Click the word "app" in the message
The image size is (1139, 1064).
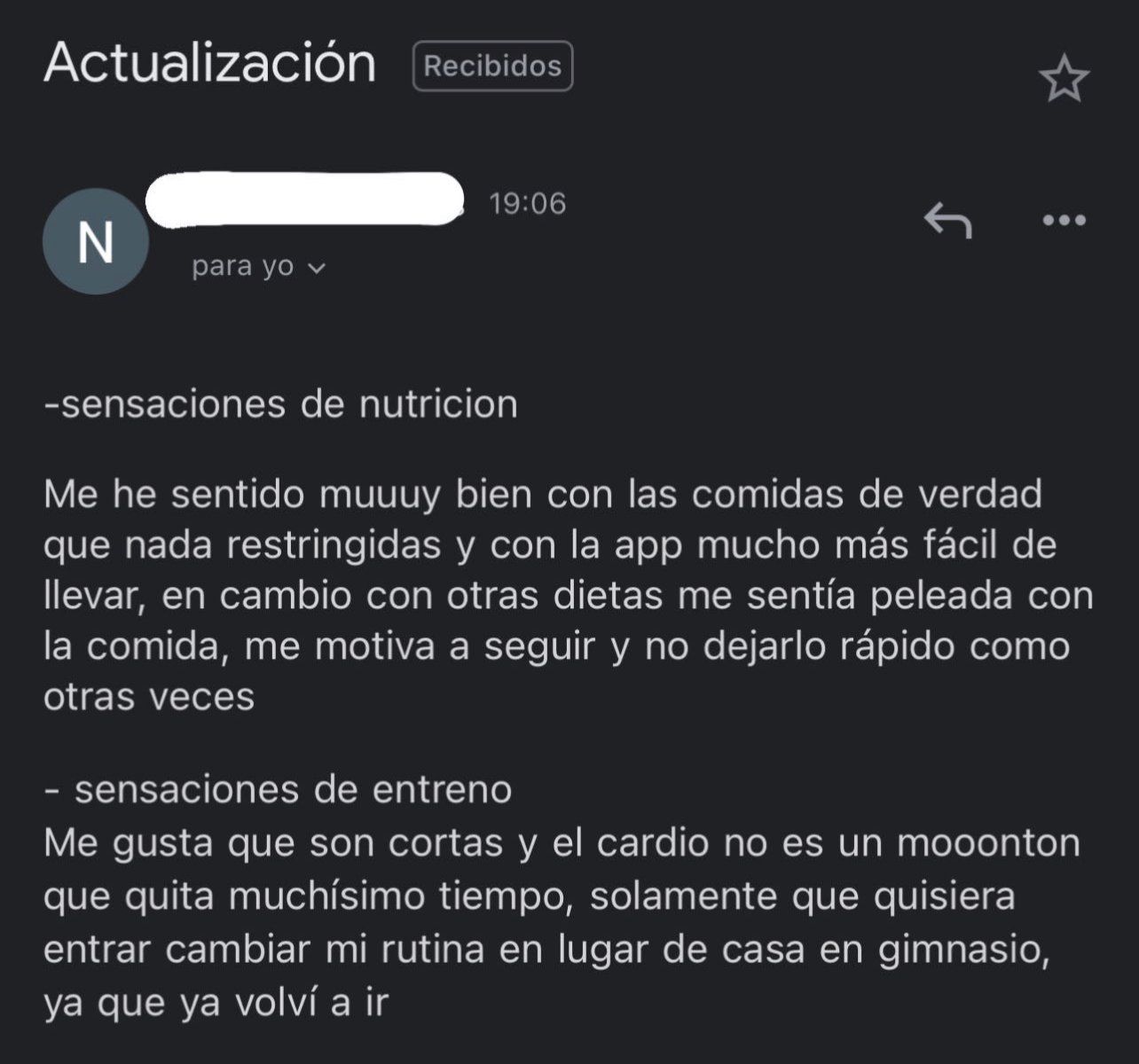coord(645,545)
